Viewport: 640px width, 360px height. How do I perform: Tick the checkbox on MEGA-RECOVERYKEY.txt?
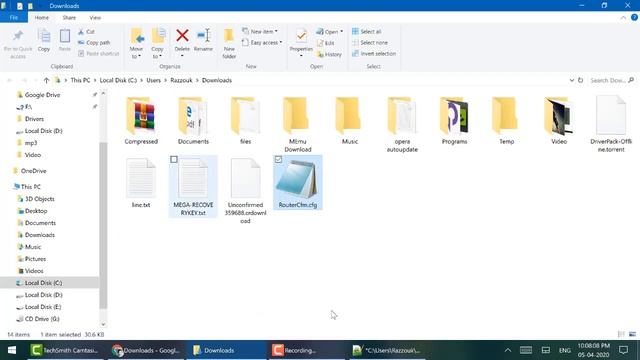[174, 160]
